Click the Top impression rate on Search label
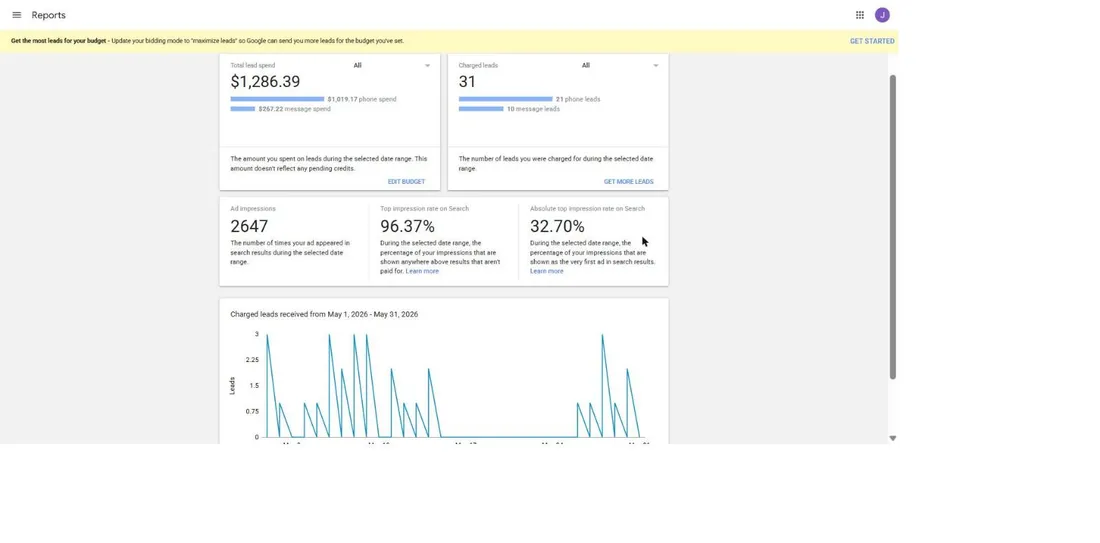The height and width of the screenshot is (543, 1100). [424, 208]
